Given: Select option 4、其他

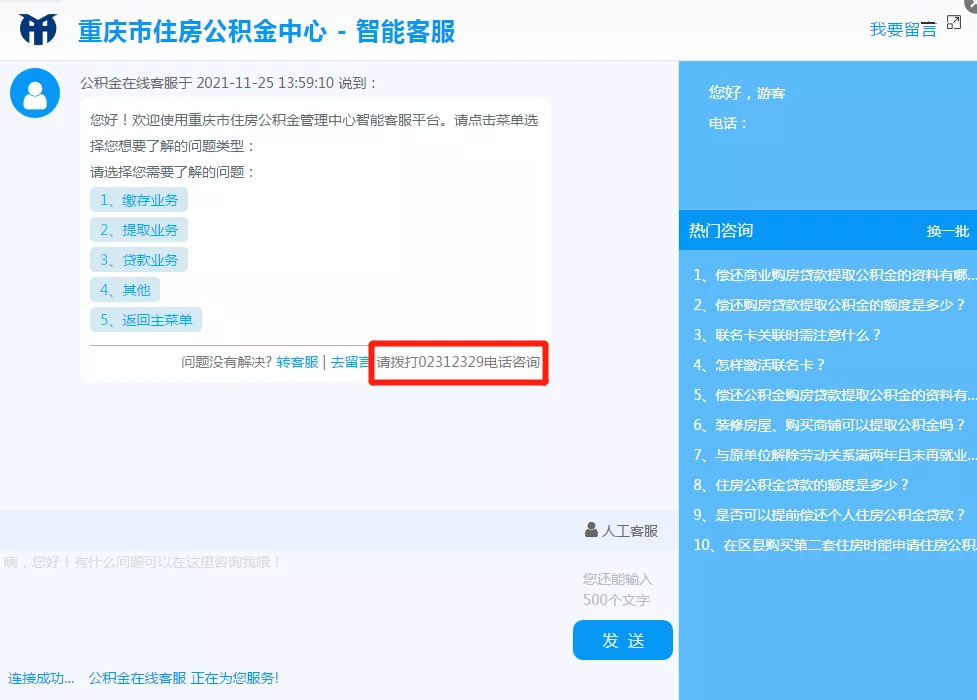Looking at the screenshot, I should tap(125, 290).
